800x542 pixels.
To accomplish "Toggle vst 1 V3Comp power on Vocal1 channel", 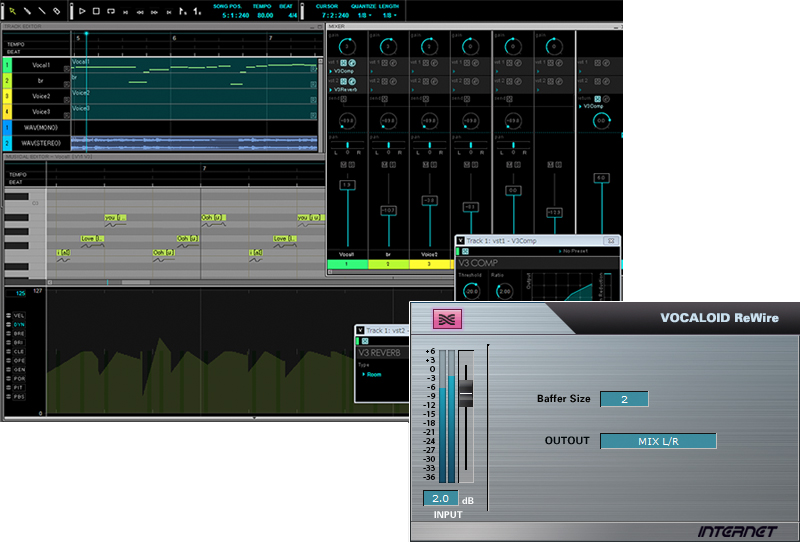I will point(345,62).
